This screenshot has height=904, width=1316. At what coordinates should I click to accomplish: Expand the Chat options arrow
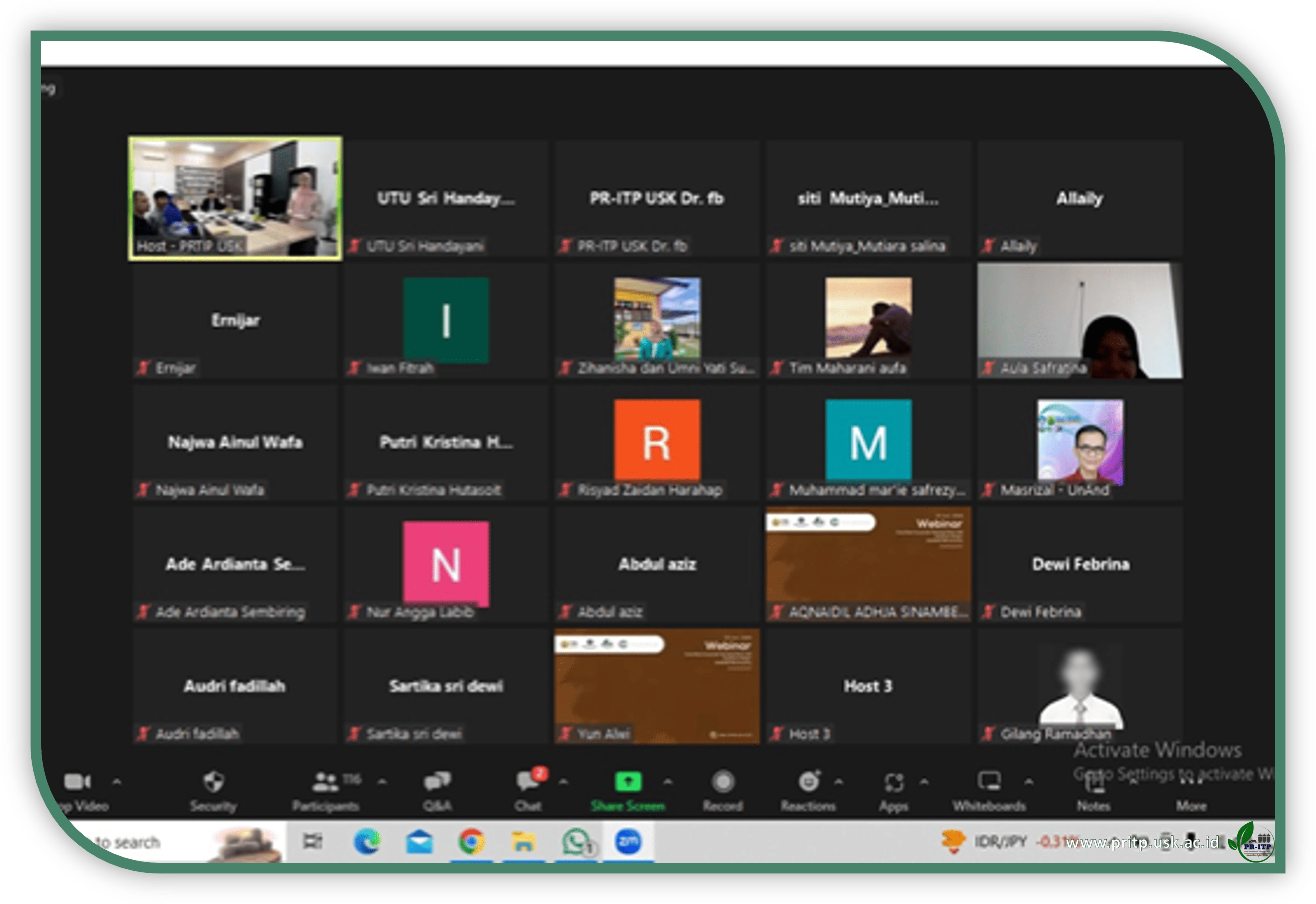[563, 782]
